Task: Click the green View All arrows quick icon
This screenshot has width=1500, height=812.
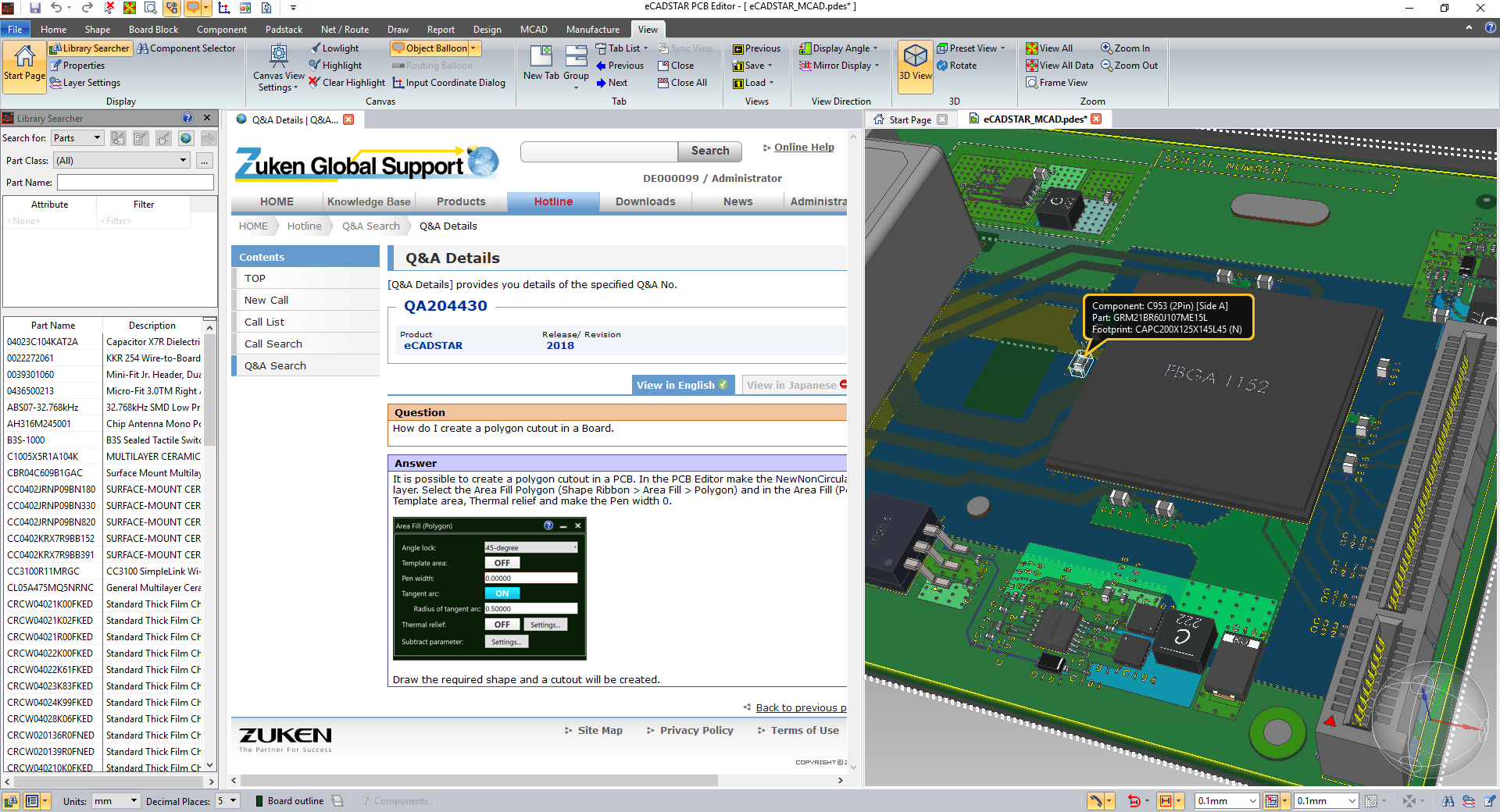Action: (x=130, y=8)
